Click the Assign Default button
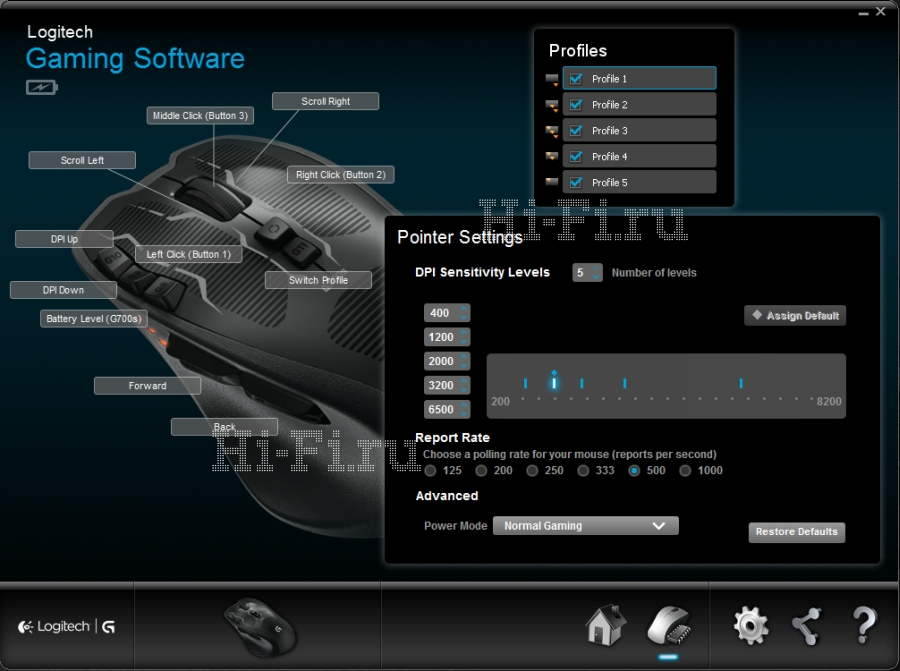 (x=795, y=316)
